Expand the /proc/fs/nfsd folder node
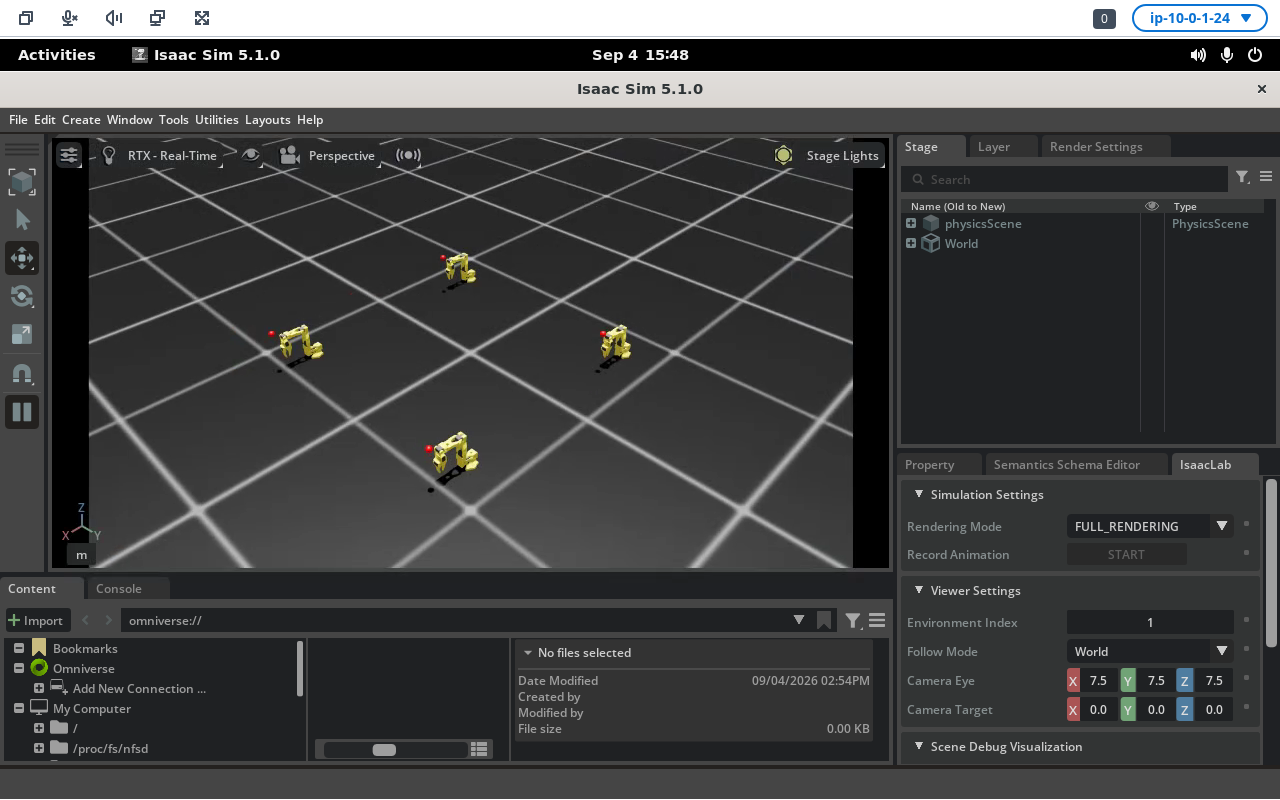Image resolution: width=1280 pixels, height=800 pixels. tap(39, 748)
